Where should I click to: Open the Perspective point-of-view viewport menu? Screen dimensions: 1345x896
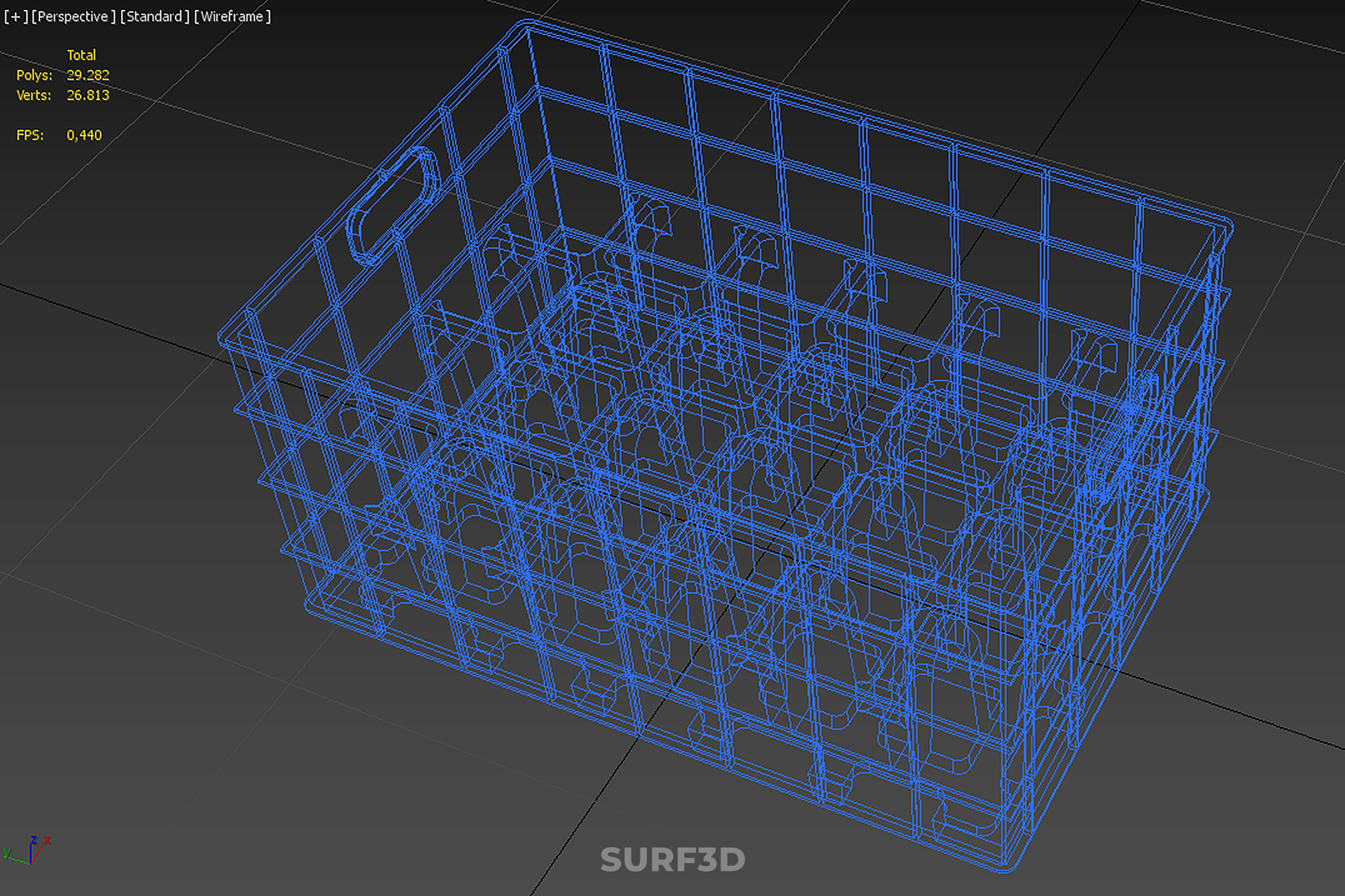[73, 16]
